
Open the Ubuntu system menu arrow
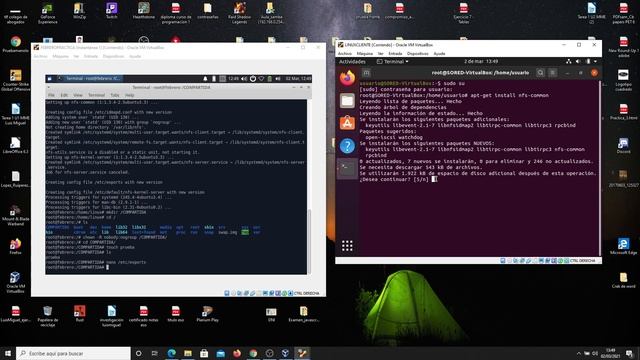pos(596,61)
